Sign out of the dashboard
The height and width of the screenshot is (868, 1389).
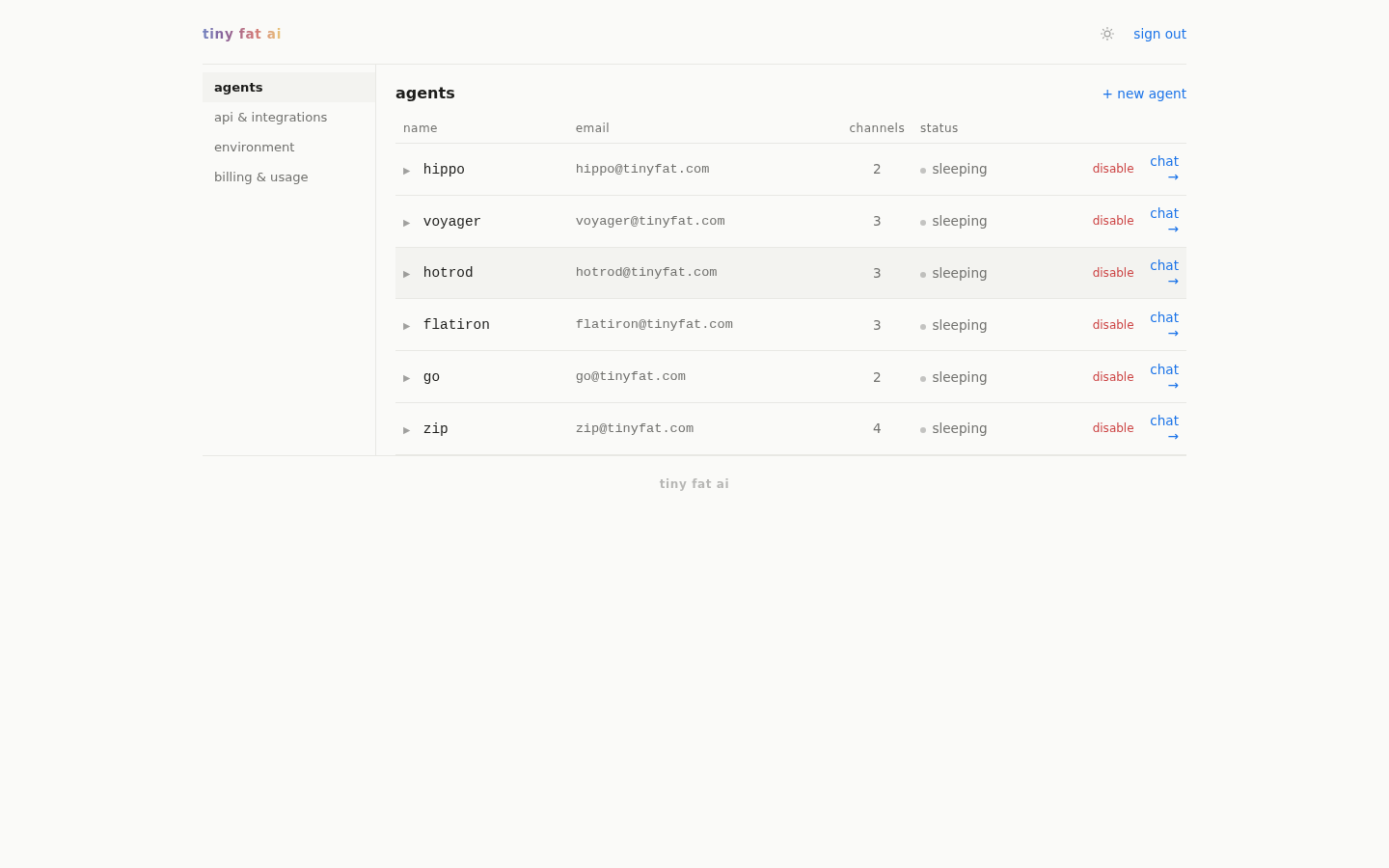click(1159, 34)
